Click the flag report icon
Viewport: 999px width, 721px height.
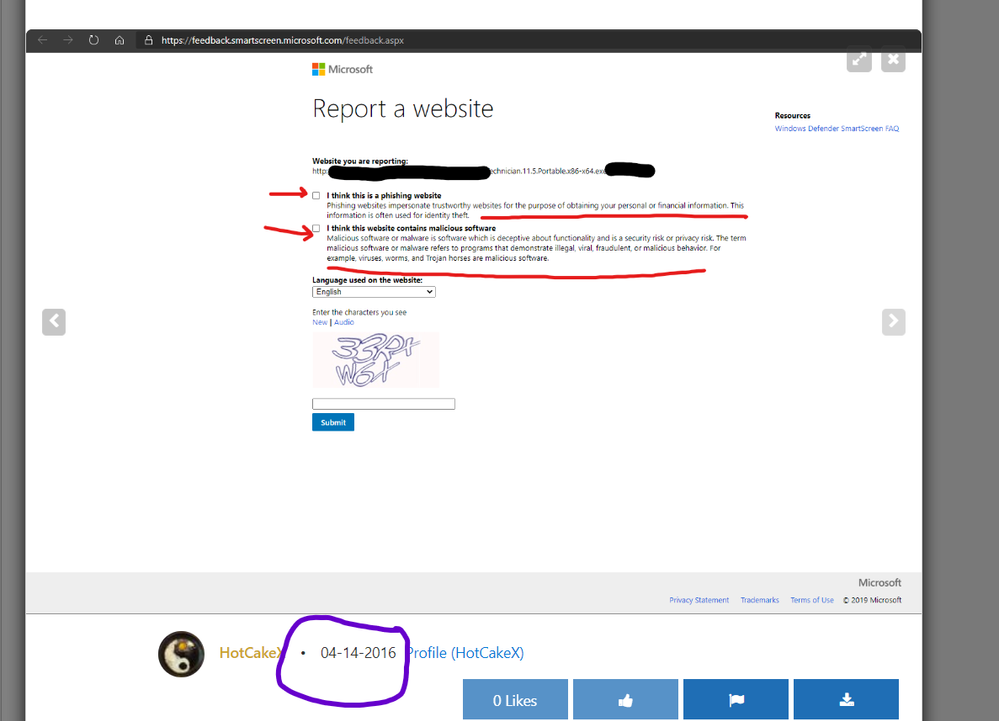point(735,699)
